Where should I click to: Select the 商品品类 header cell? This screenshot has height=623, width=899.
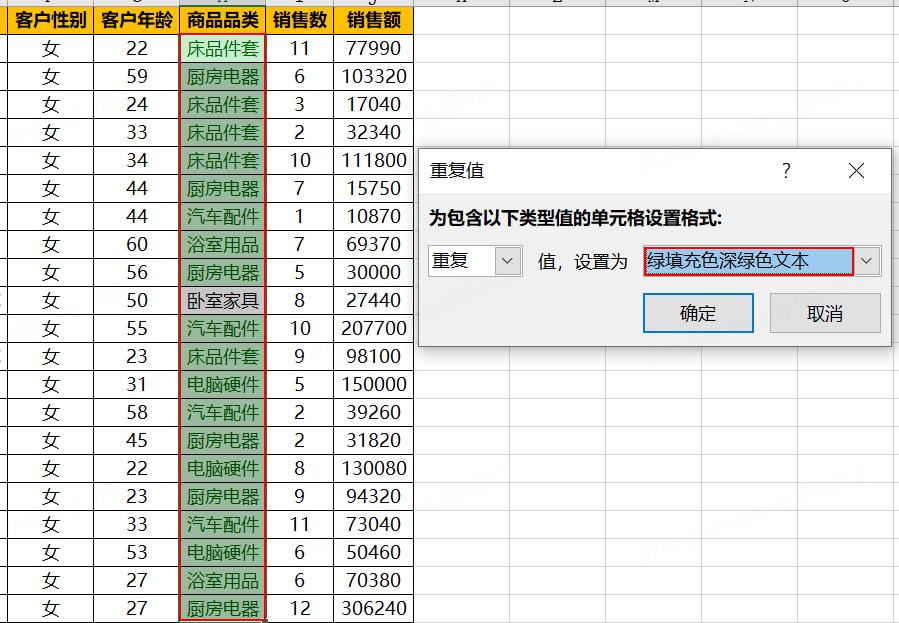[222, 21]
